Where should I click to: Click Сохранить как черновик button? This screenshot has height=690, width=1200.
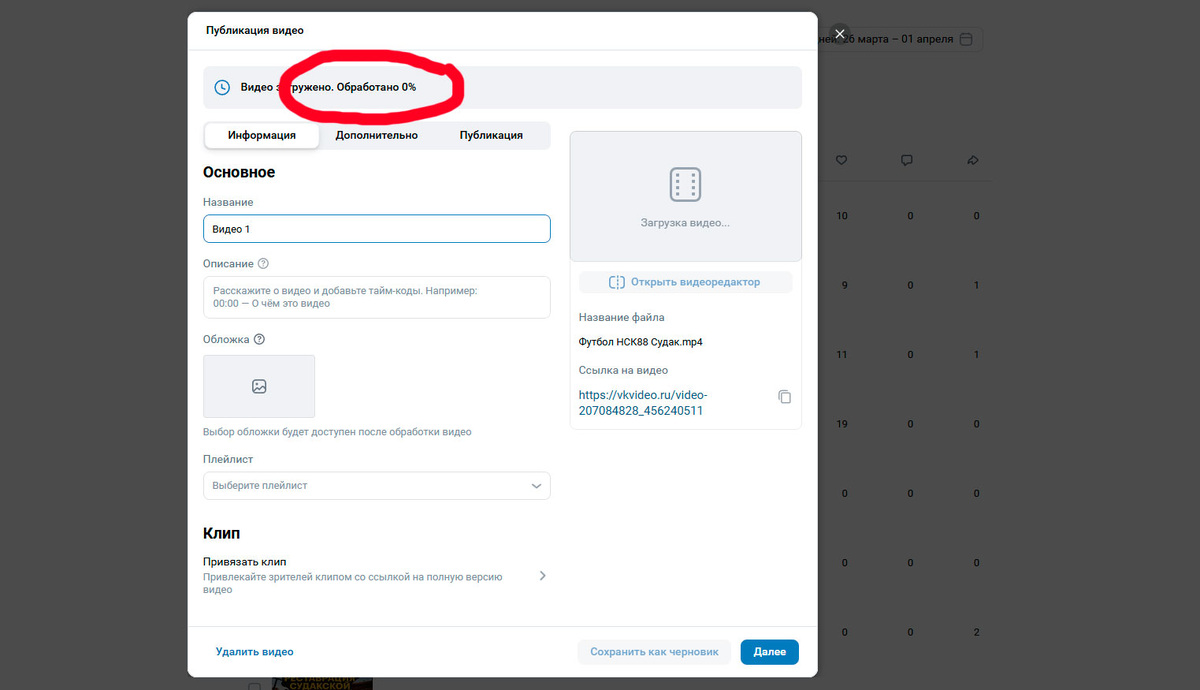point(654,652)
